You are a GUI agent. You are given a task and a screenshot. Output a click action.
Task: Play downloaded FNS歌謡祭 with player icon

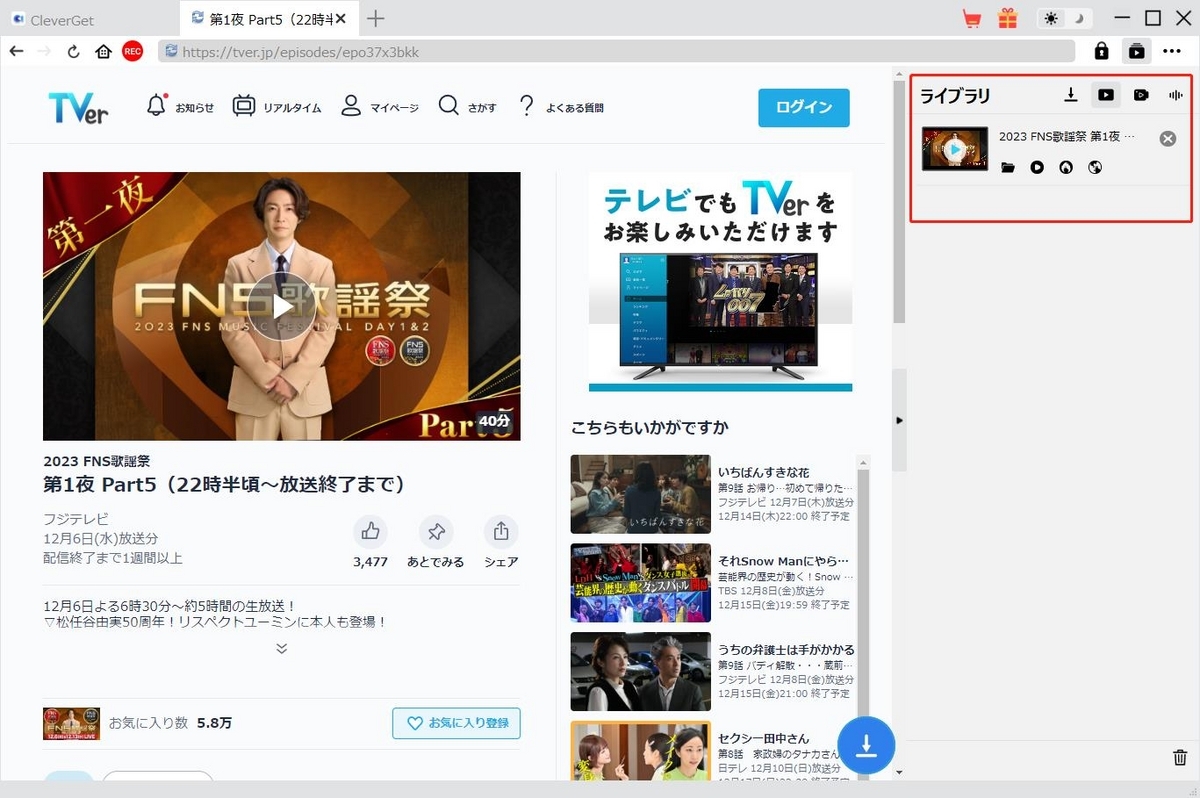[x=1037, y=167]
